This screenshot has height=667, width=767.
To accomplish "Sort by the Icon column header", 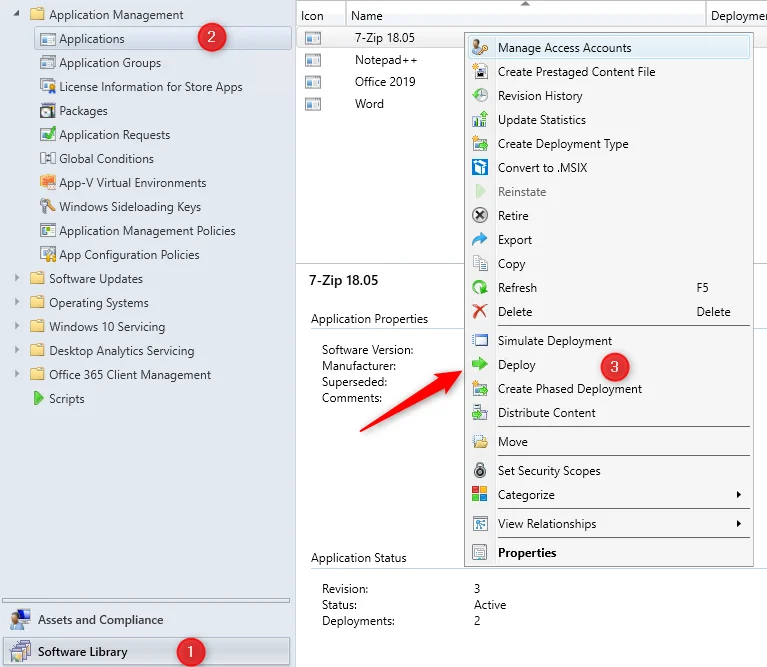I will point(321,16).
